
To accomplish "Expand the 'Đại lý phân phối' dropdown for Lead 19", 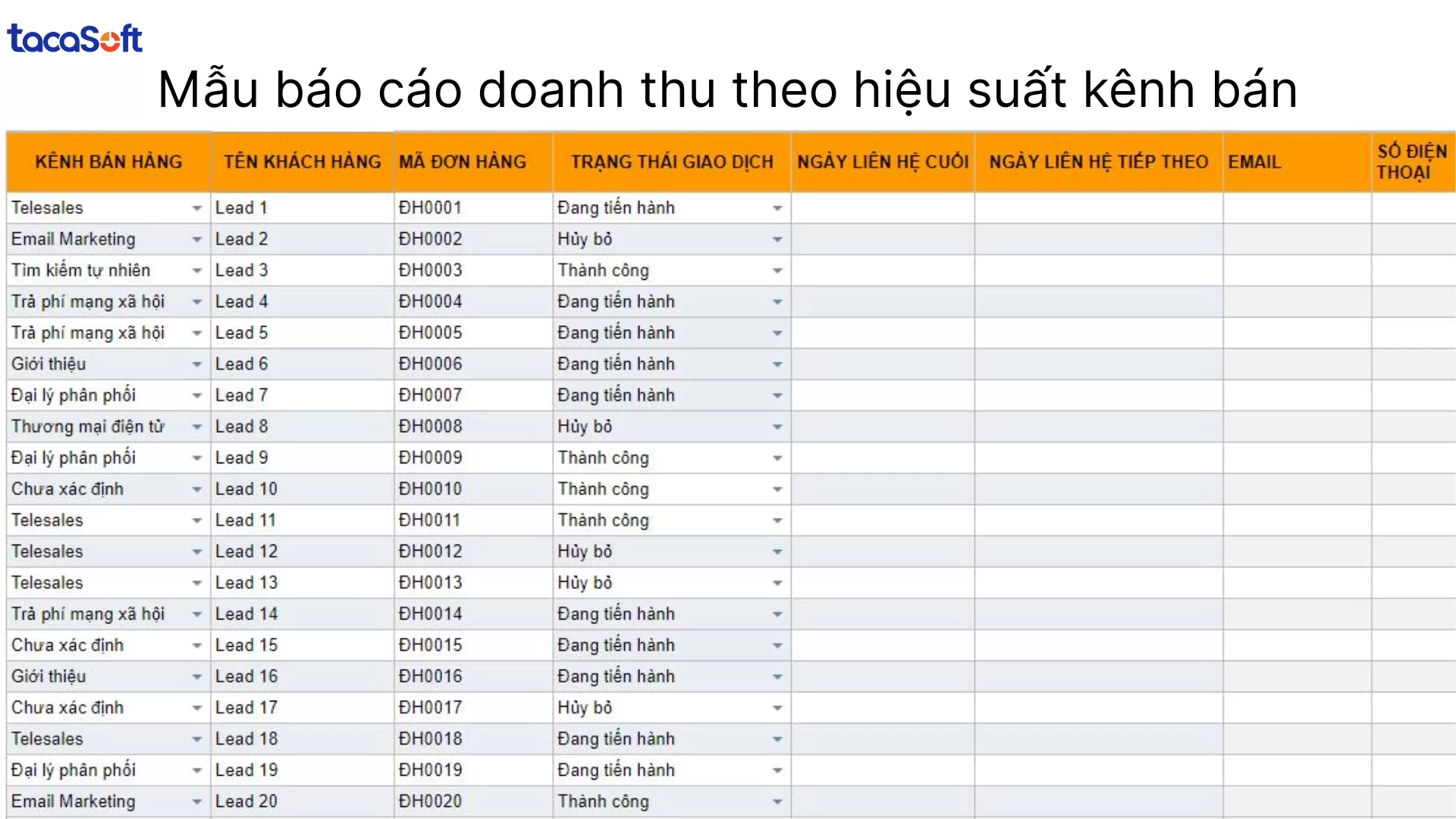I will coord(196,769).
